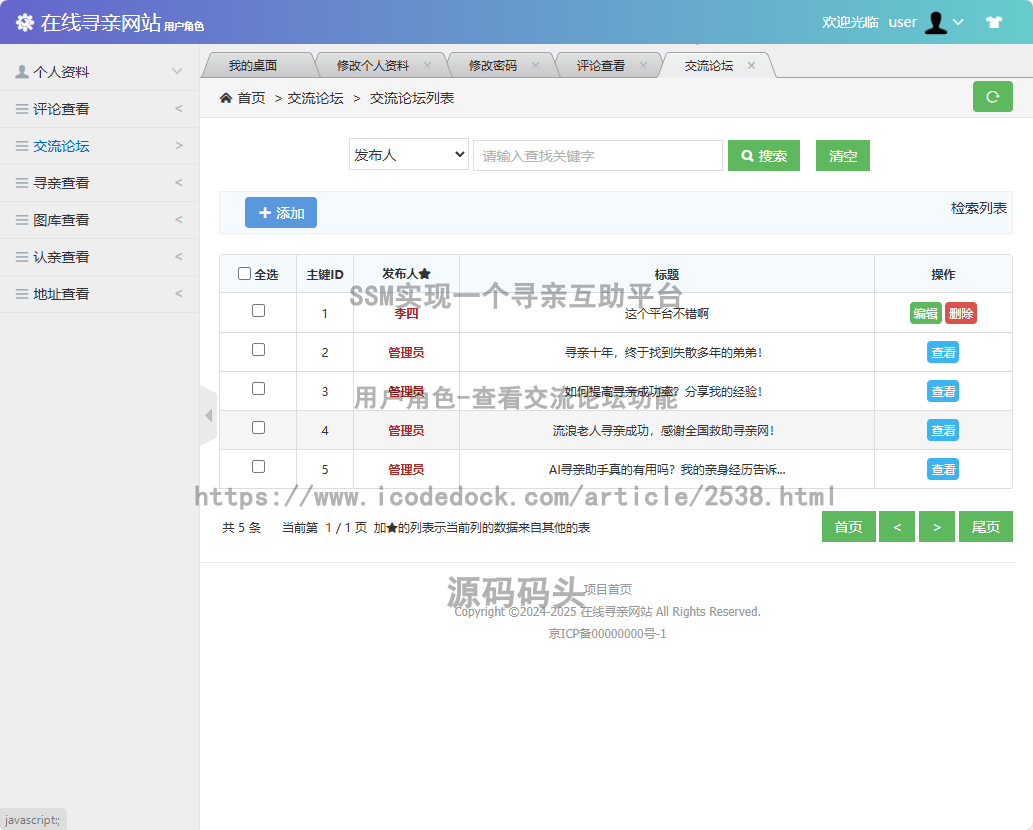Switch to 评论查看 tab

tap(601, 65)
